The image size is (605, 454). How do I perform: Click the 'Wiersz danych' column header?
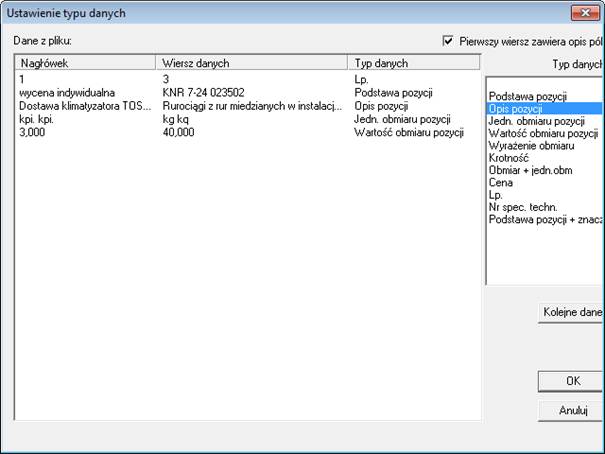(250, 63)
